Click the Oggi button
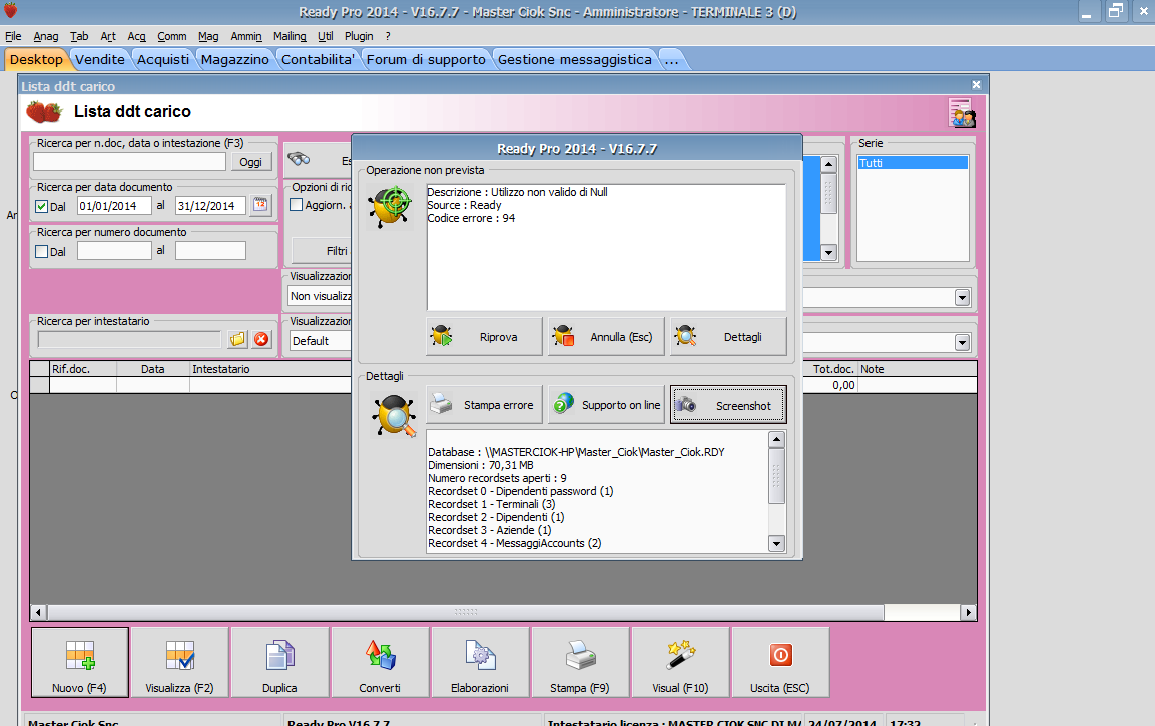1155x726 pixels. (x=250, y=162)
